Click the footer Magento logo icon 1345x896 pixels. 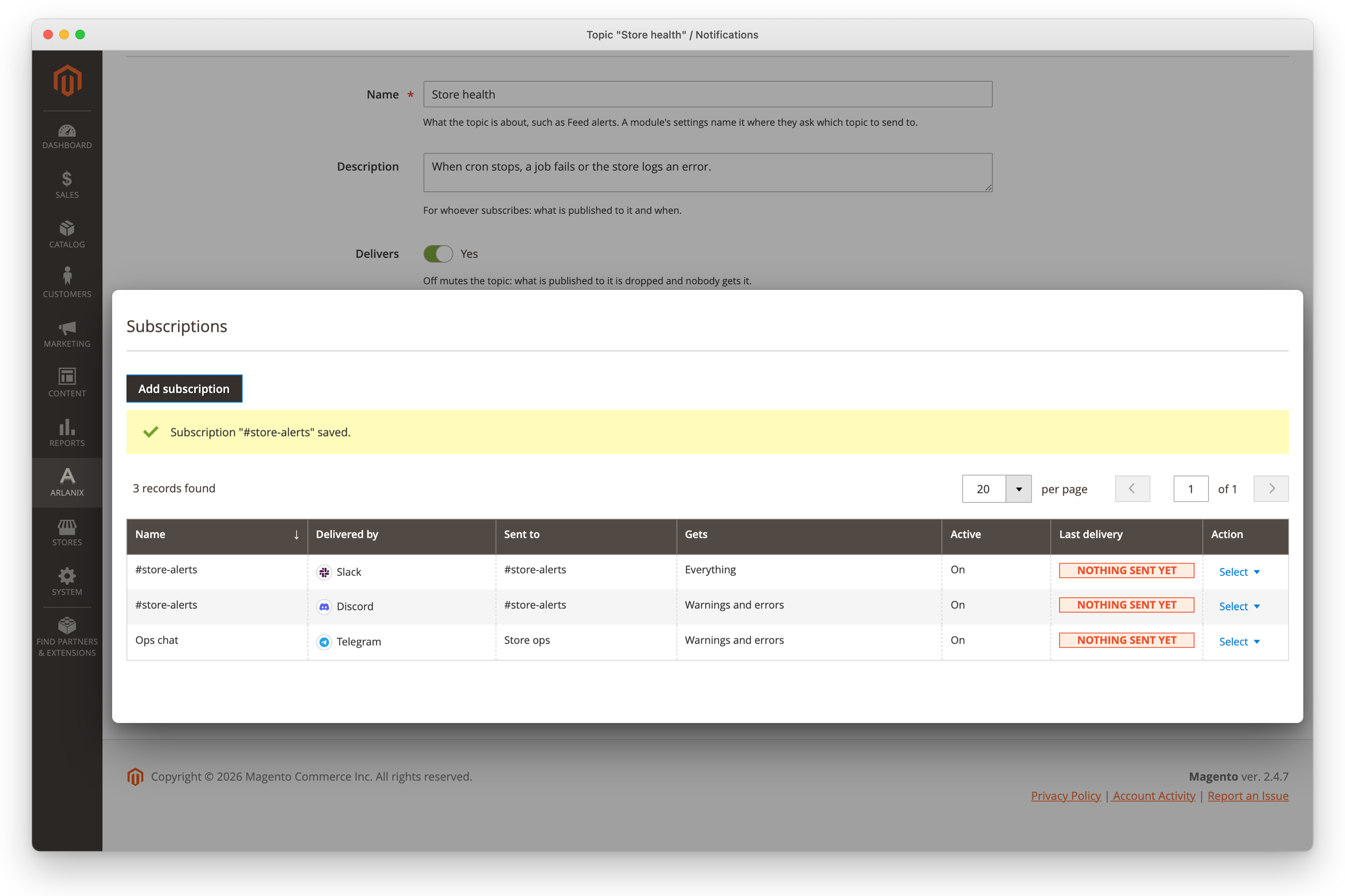coord(135,776)
